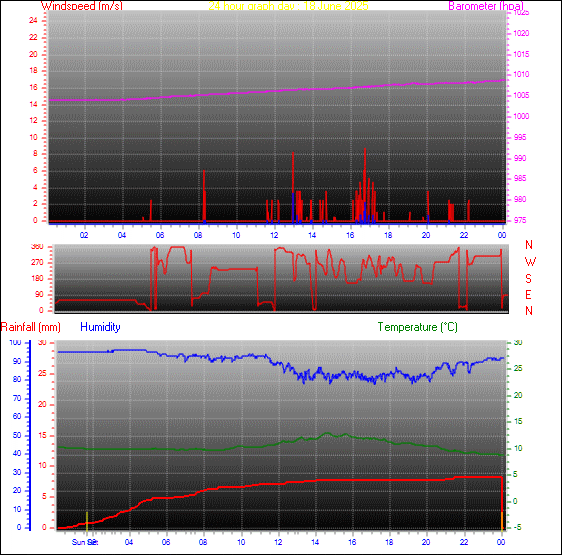566x555 pixels.
Task: Click the 1010 barometer scale value
Action: click(x=521, y=74)
